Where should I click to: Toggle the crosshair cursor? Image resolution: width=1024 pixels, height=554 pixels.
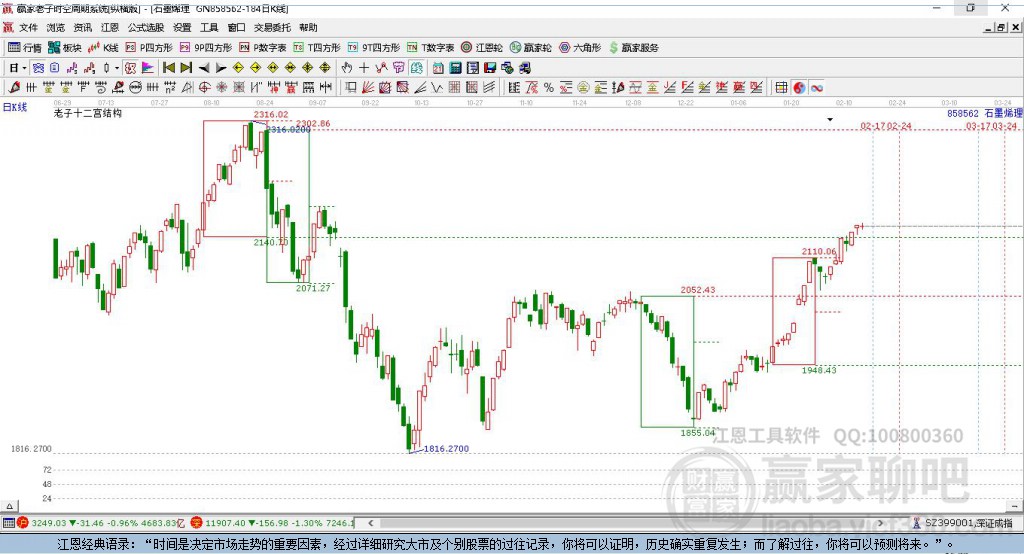364,68
